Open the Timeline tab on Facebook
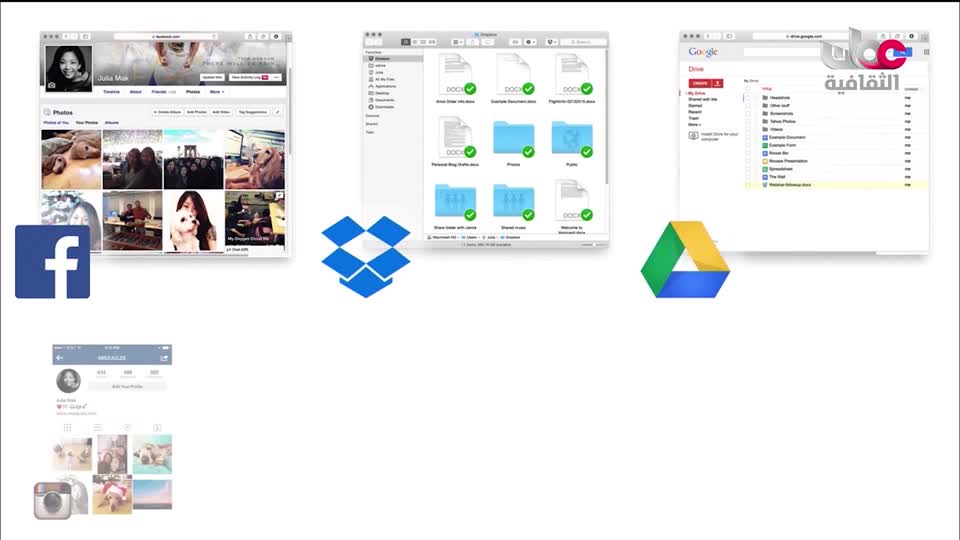 coord(111,92)
